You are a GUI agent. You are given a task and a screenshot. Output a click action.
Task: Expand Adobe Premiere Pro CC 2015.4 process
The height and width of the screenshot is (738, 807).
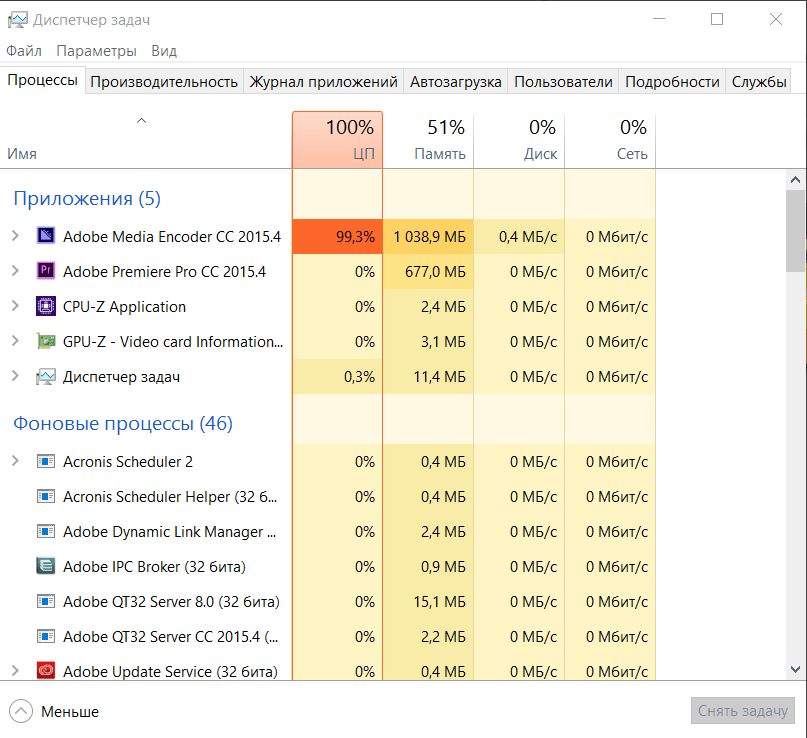point(15,271)
